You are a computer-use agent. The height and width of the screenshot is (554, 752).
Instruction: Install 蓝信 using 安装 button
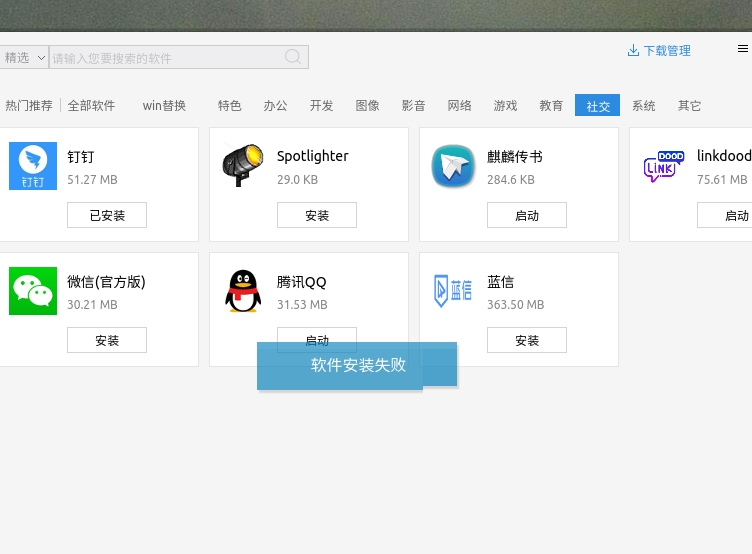point(527,340)
